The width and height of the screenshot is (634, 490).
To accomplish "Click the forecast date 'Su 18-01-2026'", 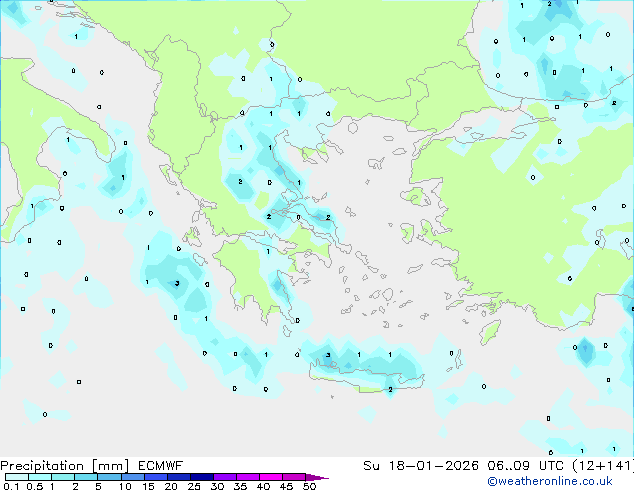I will click(x=421, y=465).
